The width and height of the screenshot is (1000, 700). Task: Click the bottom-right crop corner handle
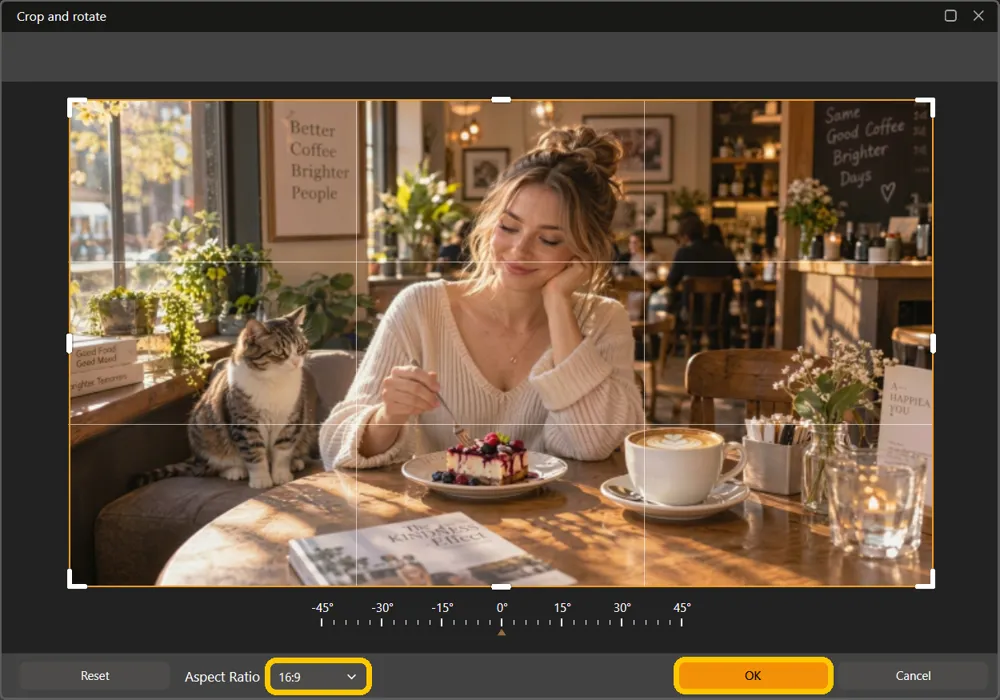tap(926, 580)
